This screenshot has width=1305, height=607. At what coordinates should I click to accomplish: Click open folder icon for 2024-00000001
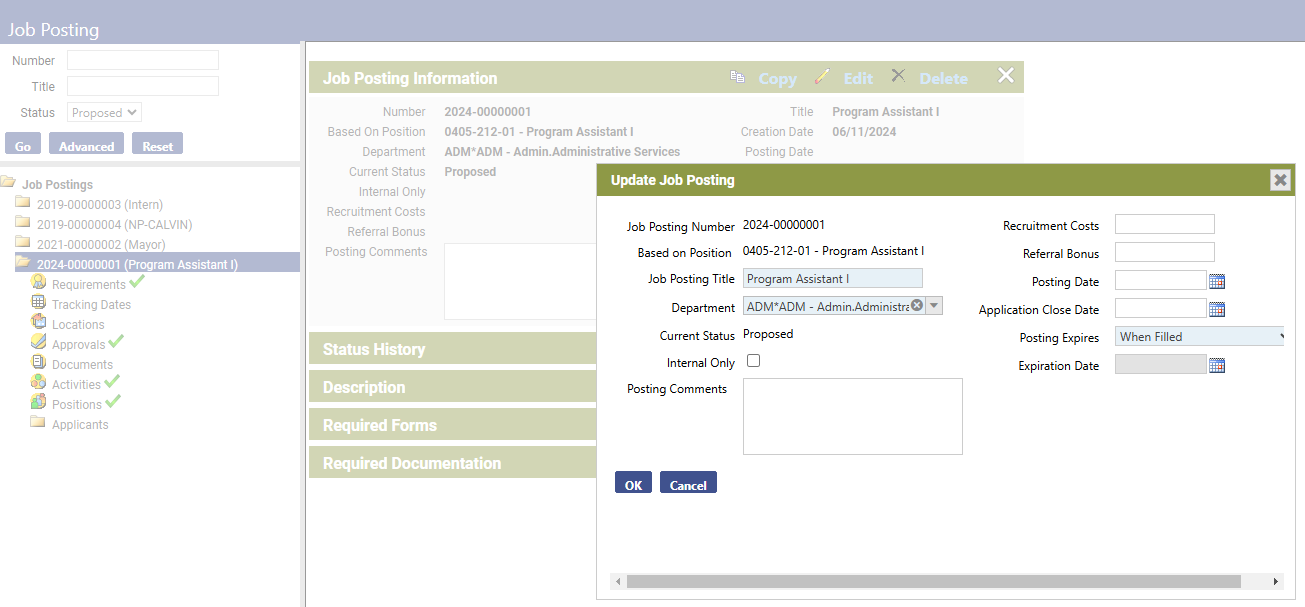tap(23, 263)
